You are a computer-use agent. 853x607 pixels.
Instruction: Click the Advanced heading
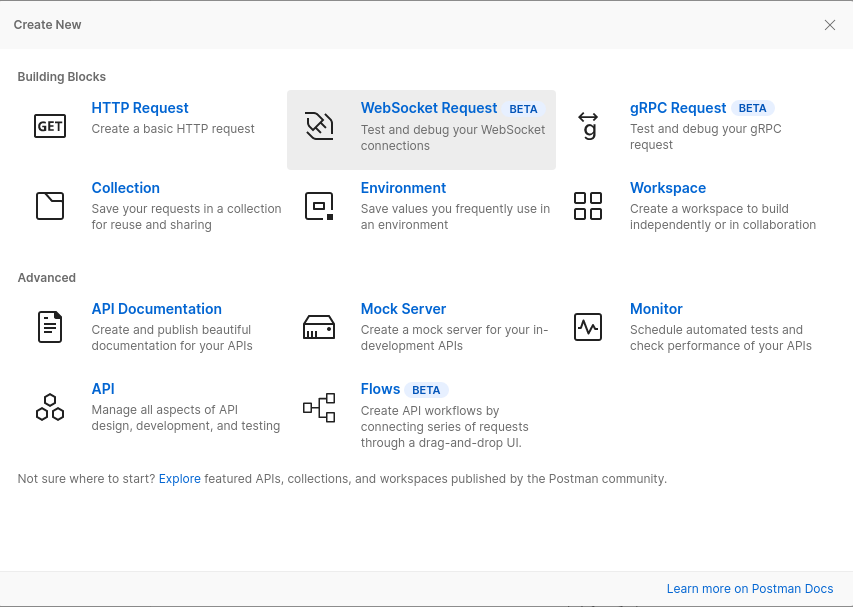coord(46,277)
